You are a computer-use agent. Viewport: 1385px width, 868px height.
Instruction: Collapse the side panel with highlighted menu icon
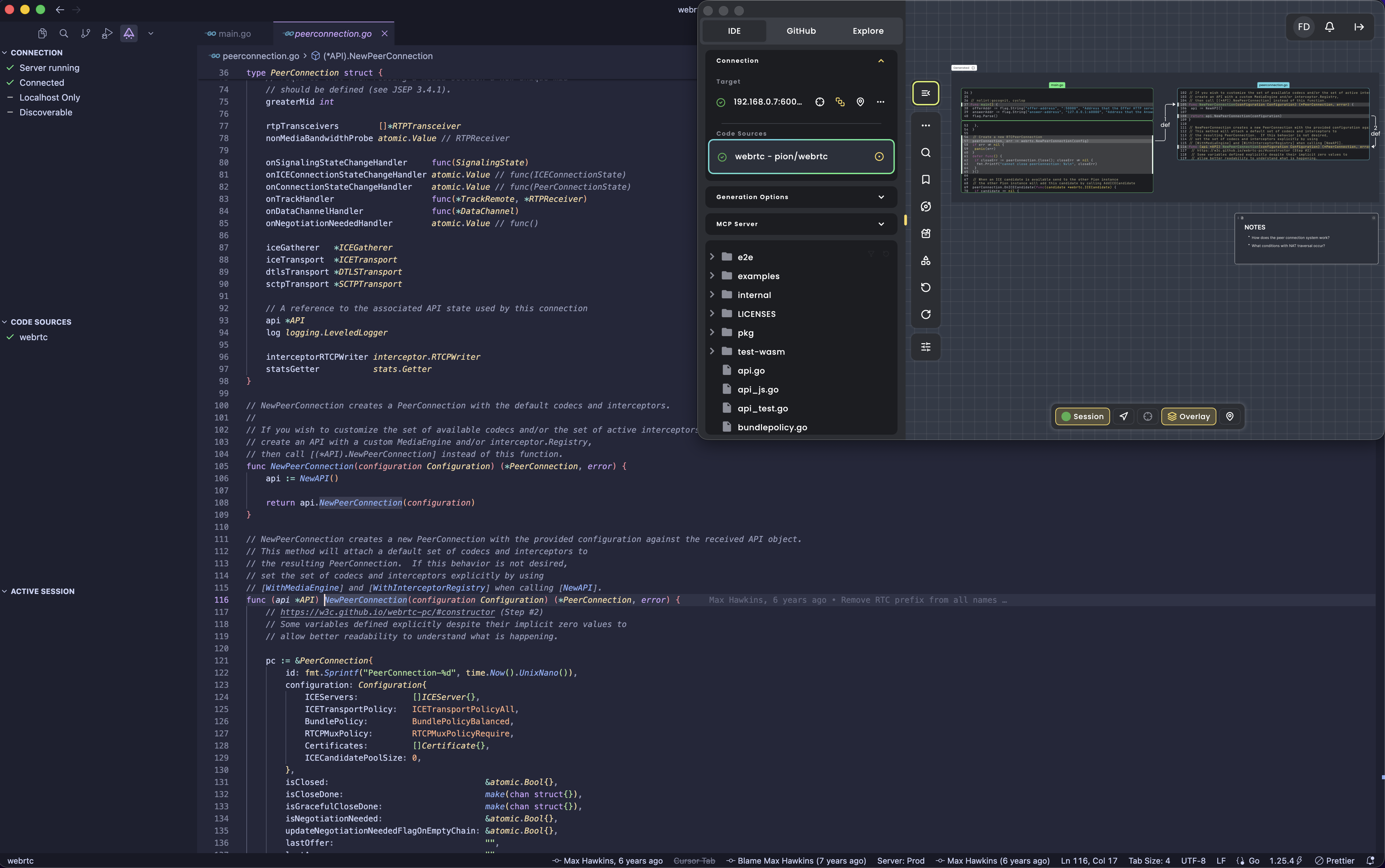(925, 93)
